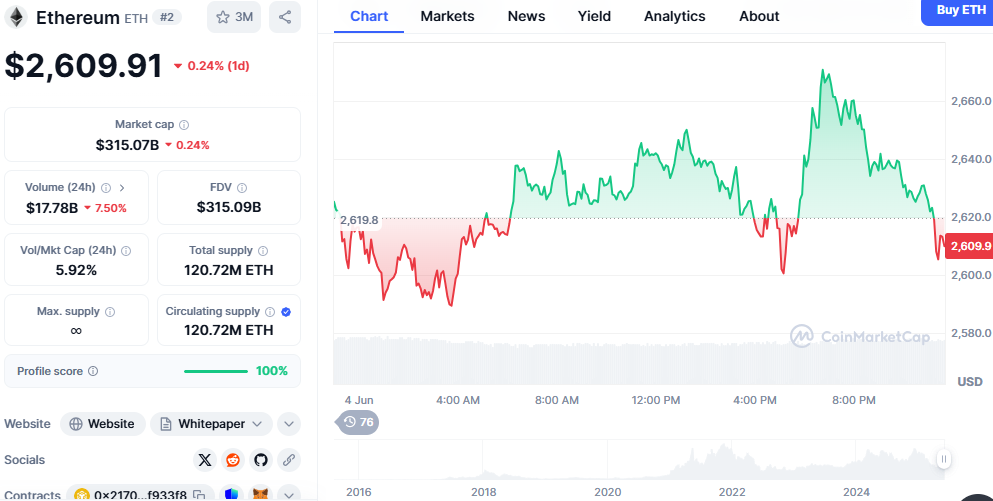Click the Ethereum diamond logo icon

point(16,17)
